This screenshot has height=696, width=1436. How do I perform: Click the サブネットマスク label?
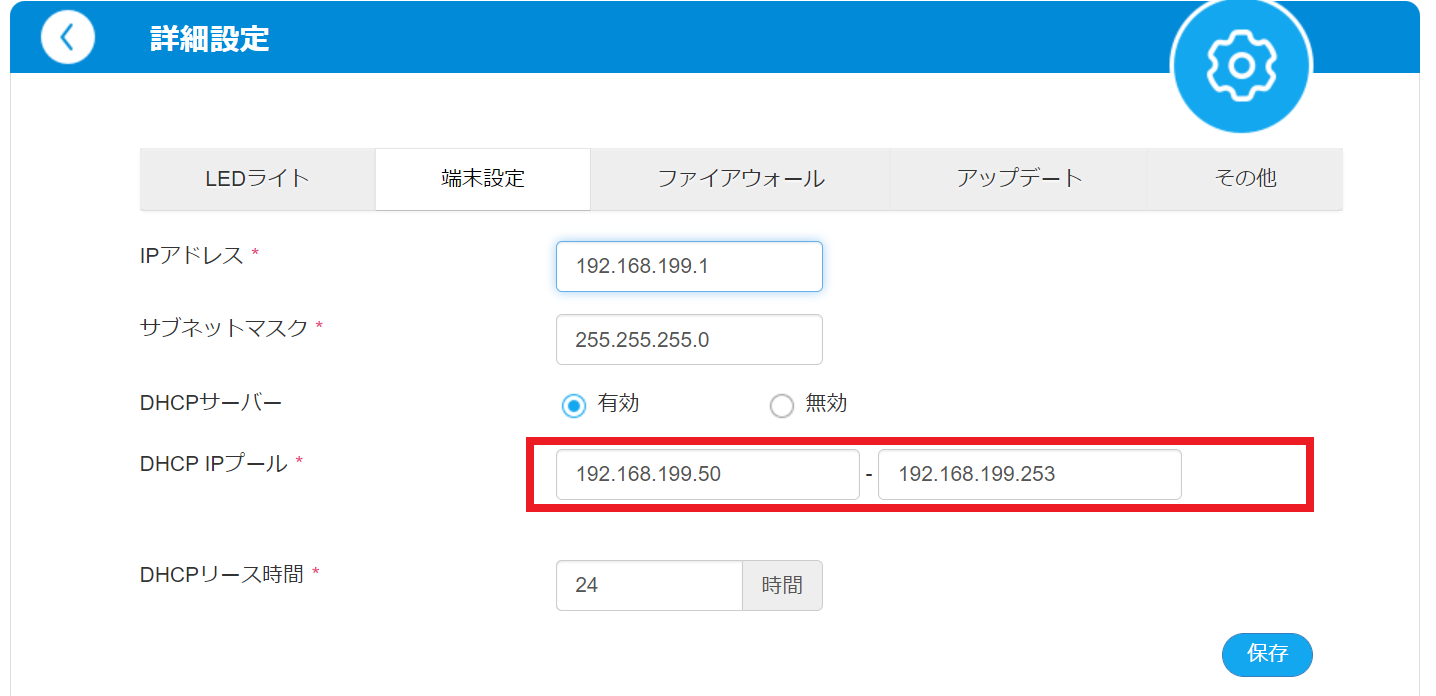(x=224, y=328)
